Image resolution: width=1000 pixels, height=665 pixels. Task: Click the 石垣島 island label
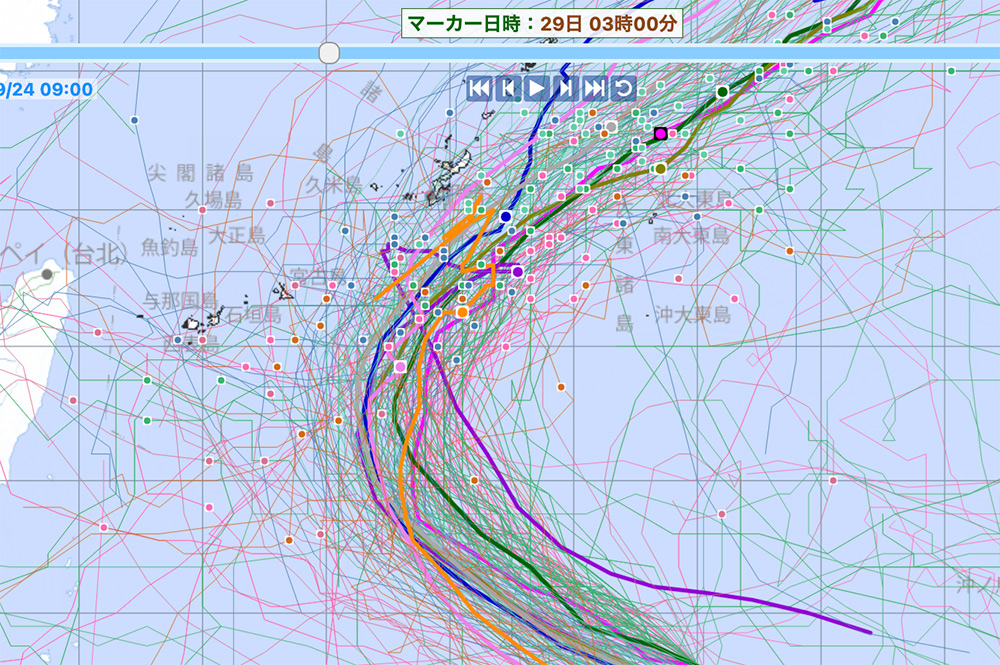pos(253,314)
